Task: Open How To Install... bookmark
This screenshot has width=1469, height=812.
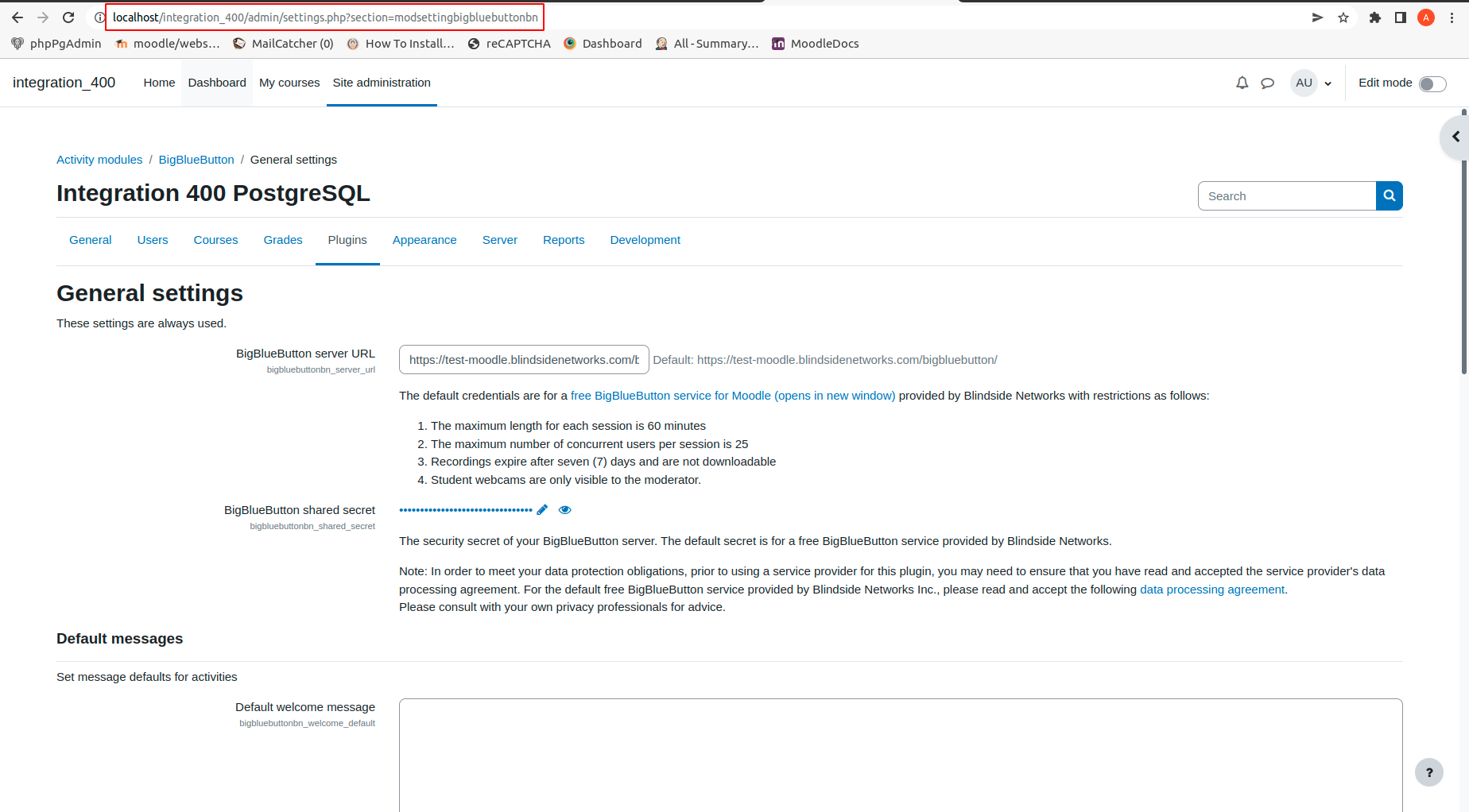Action: coord(401,44)
